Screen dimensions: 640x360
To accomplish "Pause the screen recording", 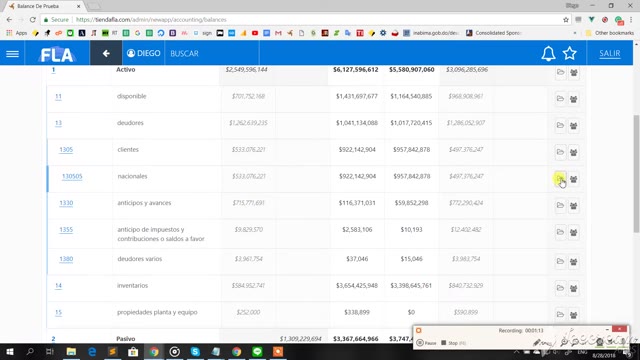I will [x=427, y=343].
